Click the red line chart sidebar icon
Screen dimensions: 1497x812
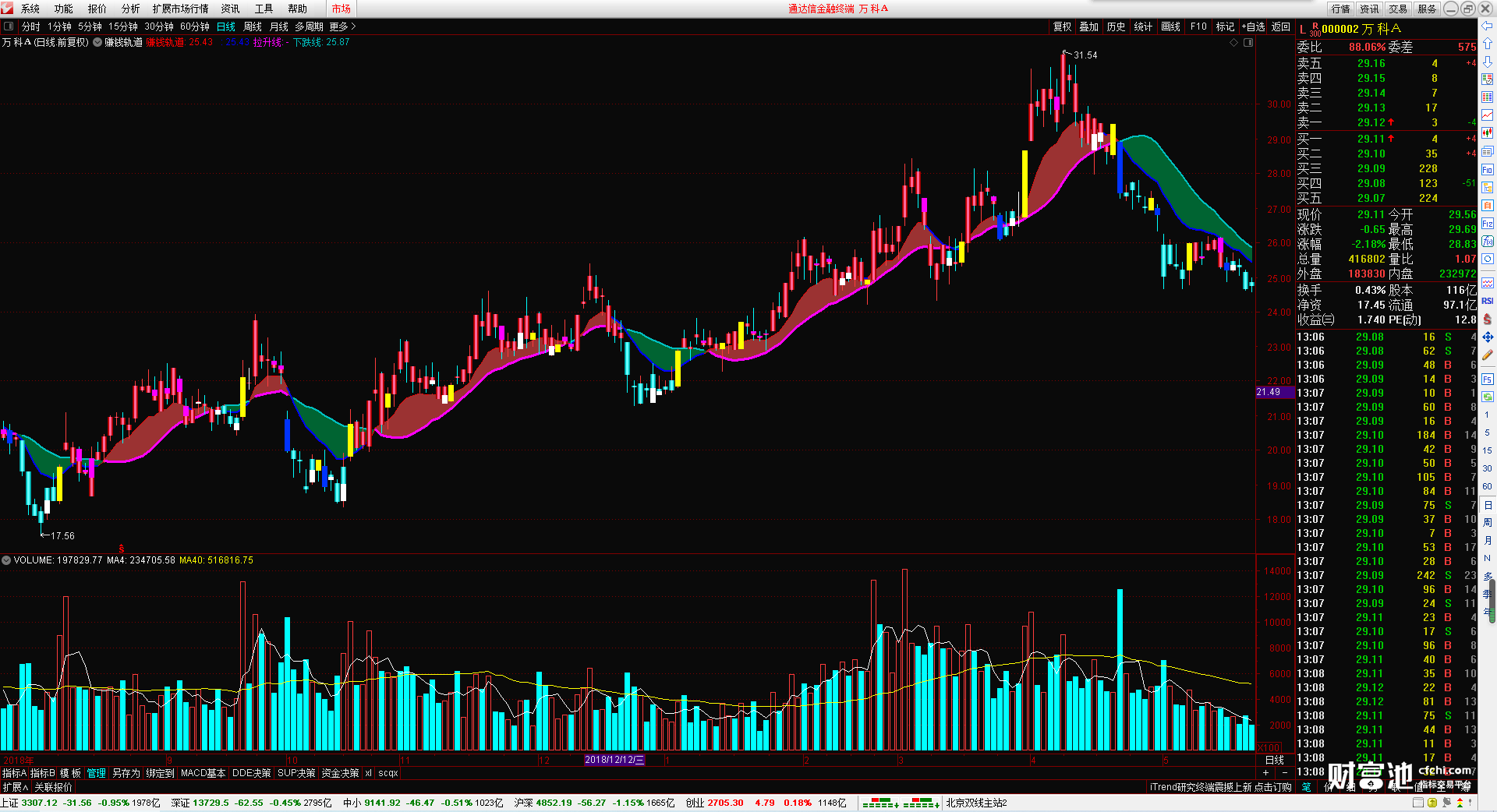1488,115
